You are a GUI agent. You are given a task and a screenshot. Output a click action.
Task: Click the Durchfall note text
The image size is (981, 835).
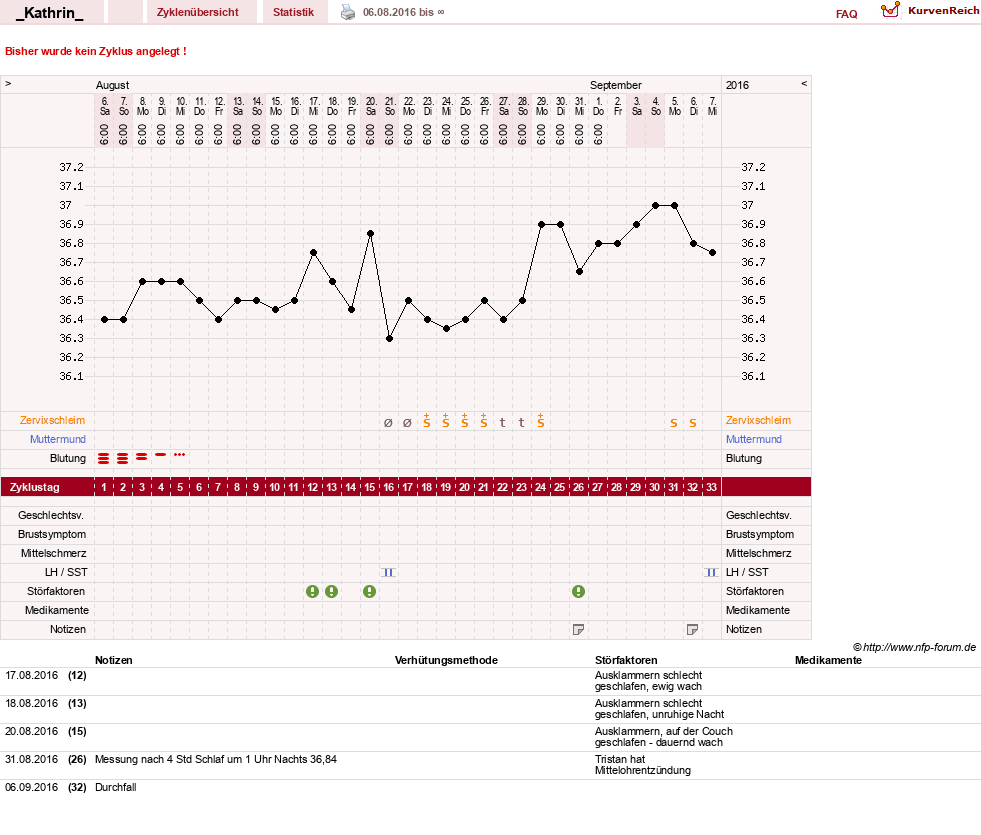[x=116, y=787]
